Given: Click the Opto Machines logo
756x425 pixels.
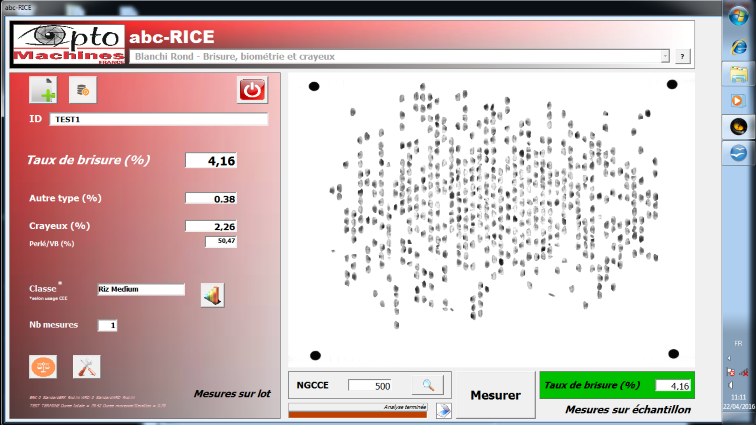Looking at the screenshot, I should [68, 44].
